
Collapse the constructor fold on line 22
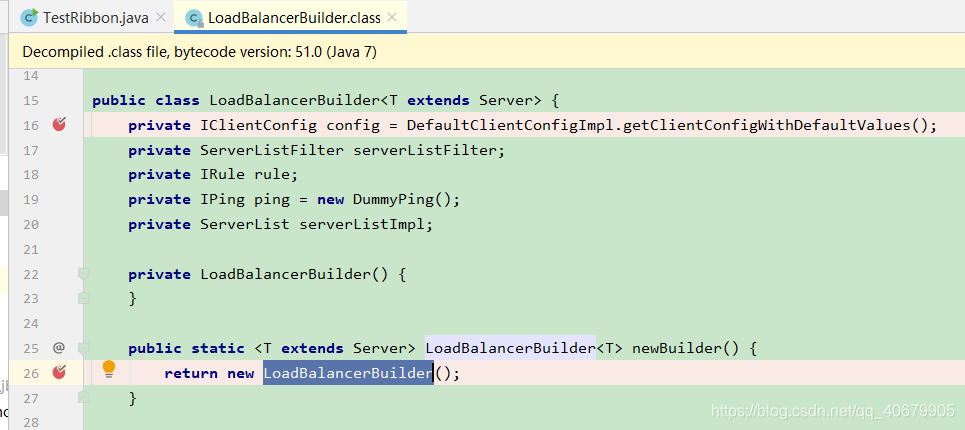coord(84,274)
